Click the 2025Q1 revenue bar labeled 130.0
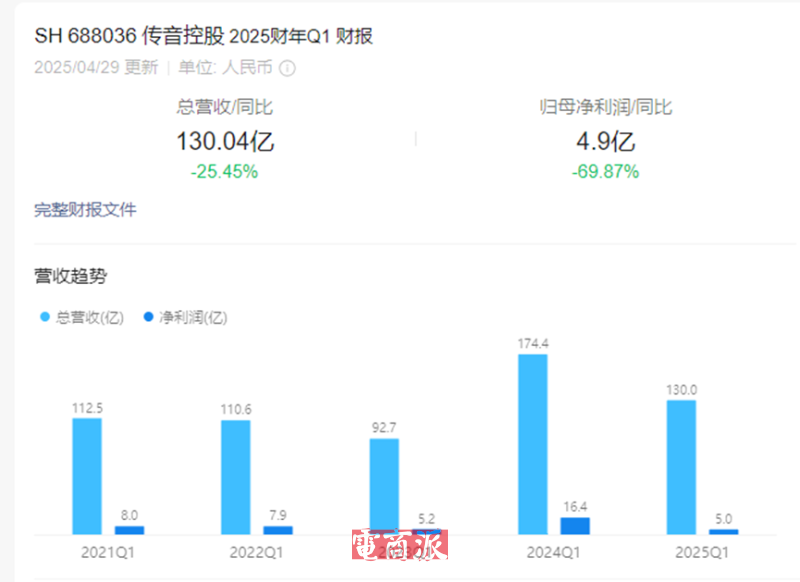 pos(681,467)
